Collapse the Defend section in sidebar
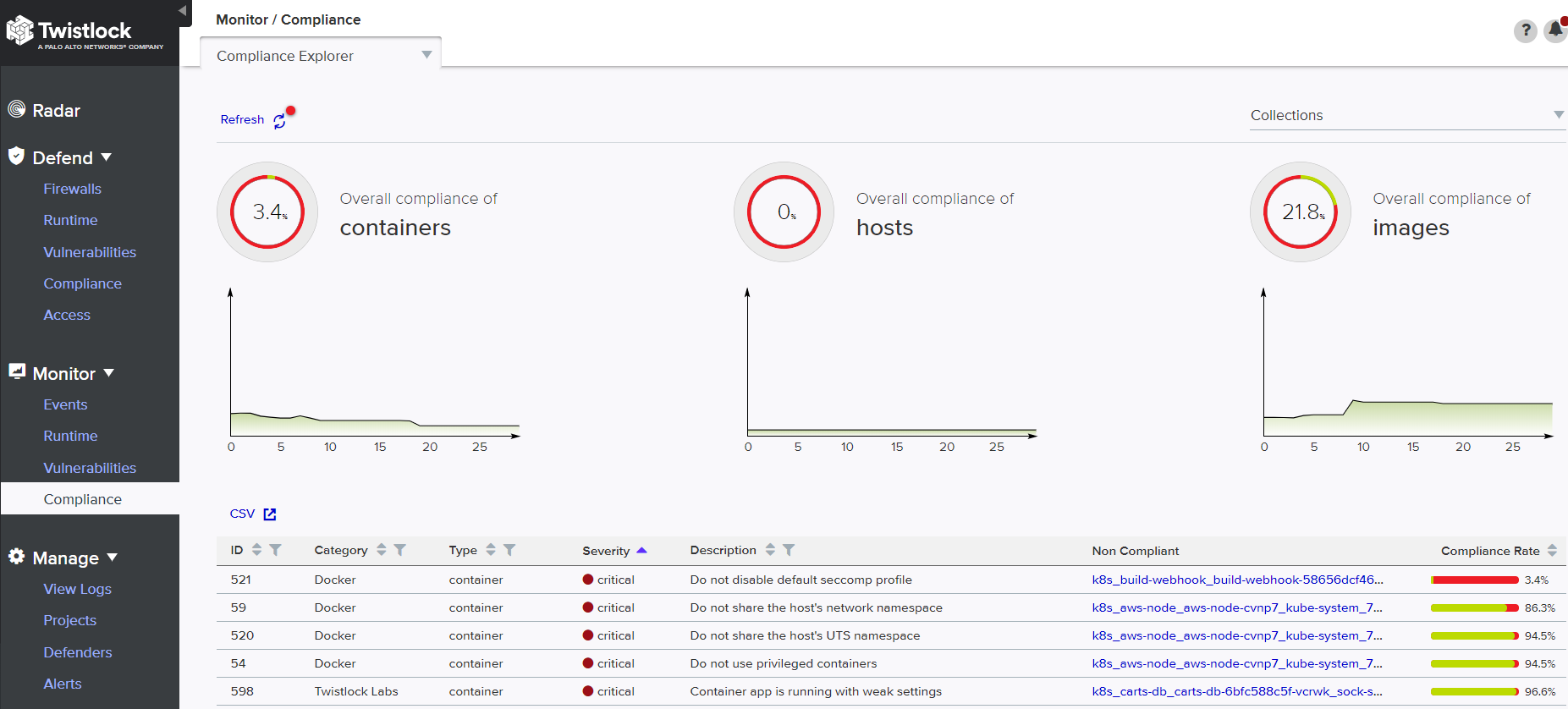Image resolution: width=1568 pixels, height=709 pixels. [107, 157]
